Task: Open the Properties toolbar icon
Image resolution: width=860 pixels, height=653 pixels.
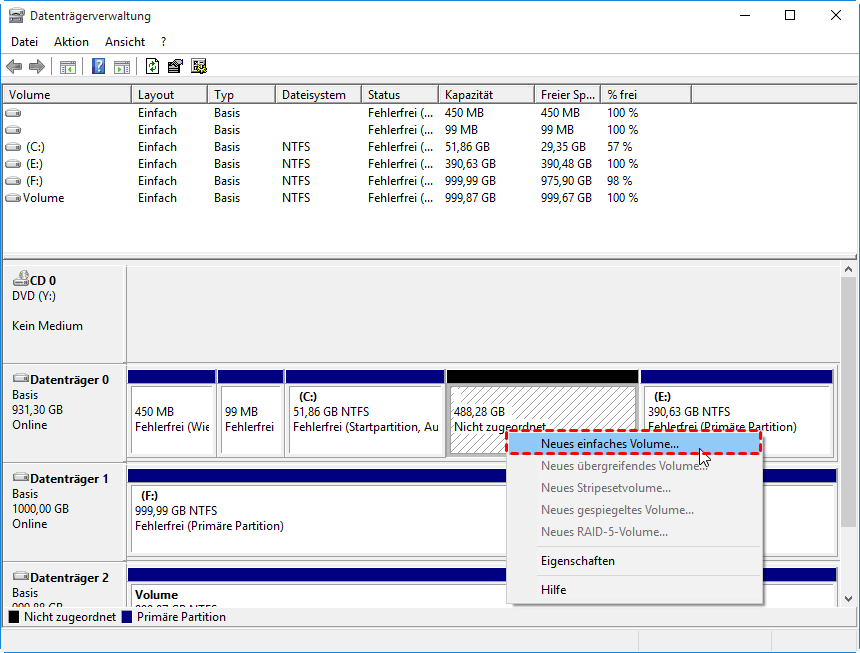Action: 176,67
